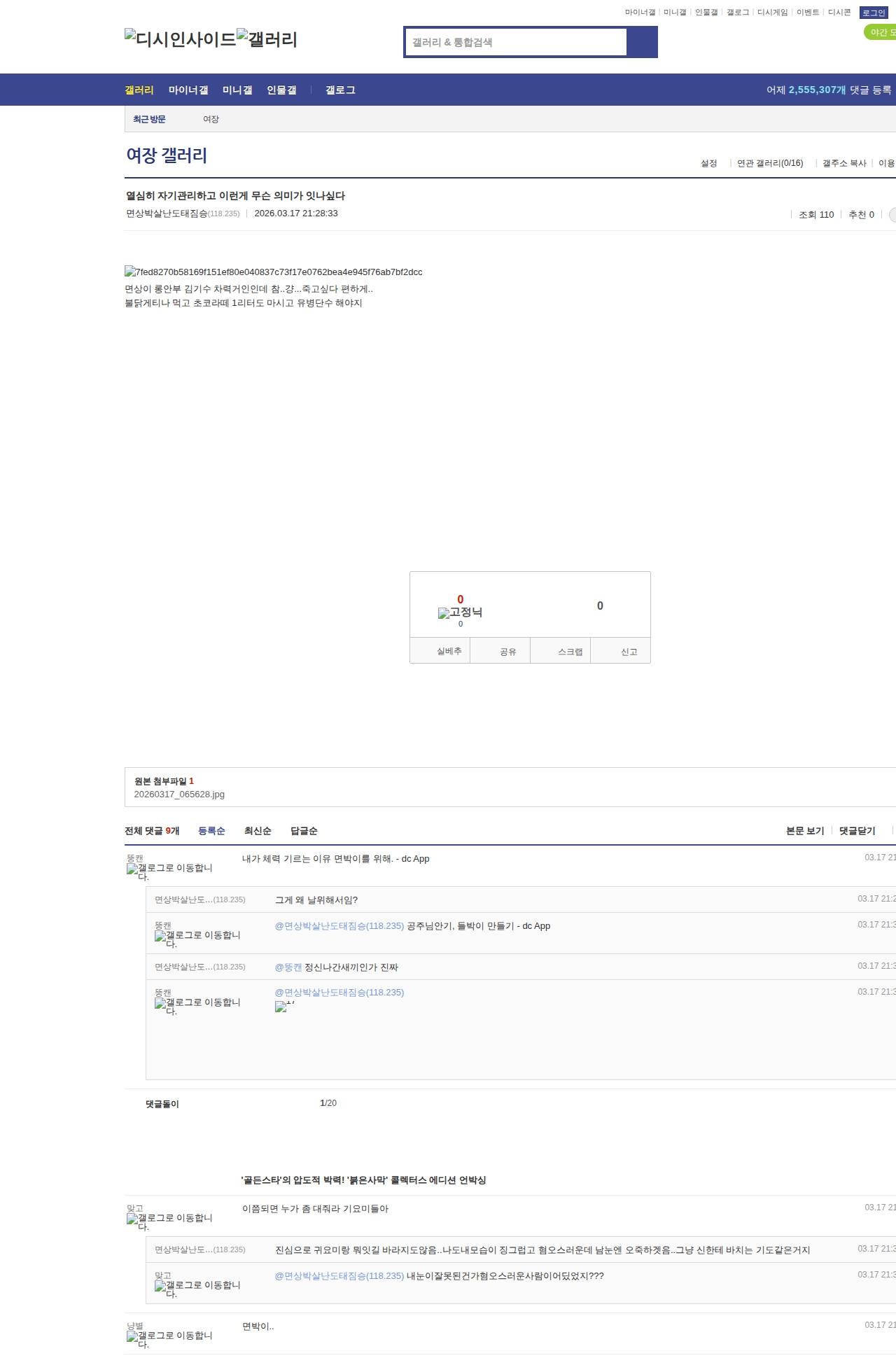This screenshot has height=1372, width=896.
Task: Open 마이너갤 link in the top utility bar
Action: click(x=640, y=13)
